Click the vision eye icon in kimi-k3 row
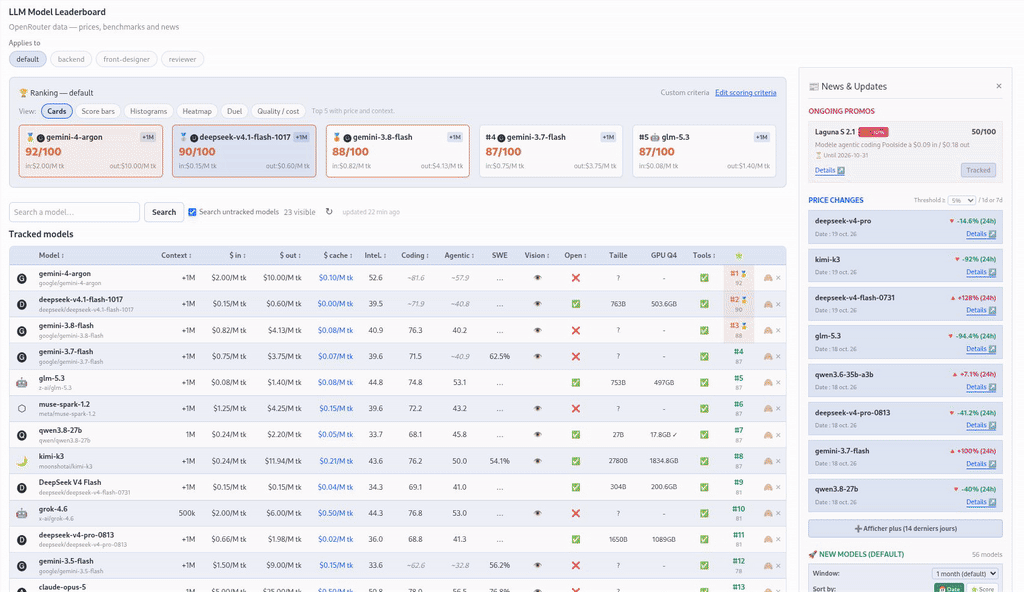This screenshot has height=592, width=1024. coord(537,461)
